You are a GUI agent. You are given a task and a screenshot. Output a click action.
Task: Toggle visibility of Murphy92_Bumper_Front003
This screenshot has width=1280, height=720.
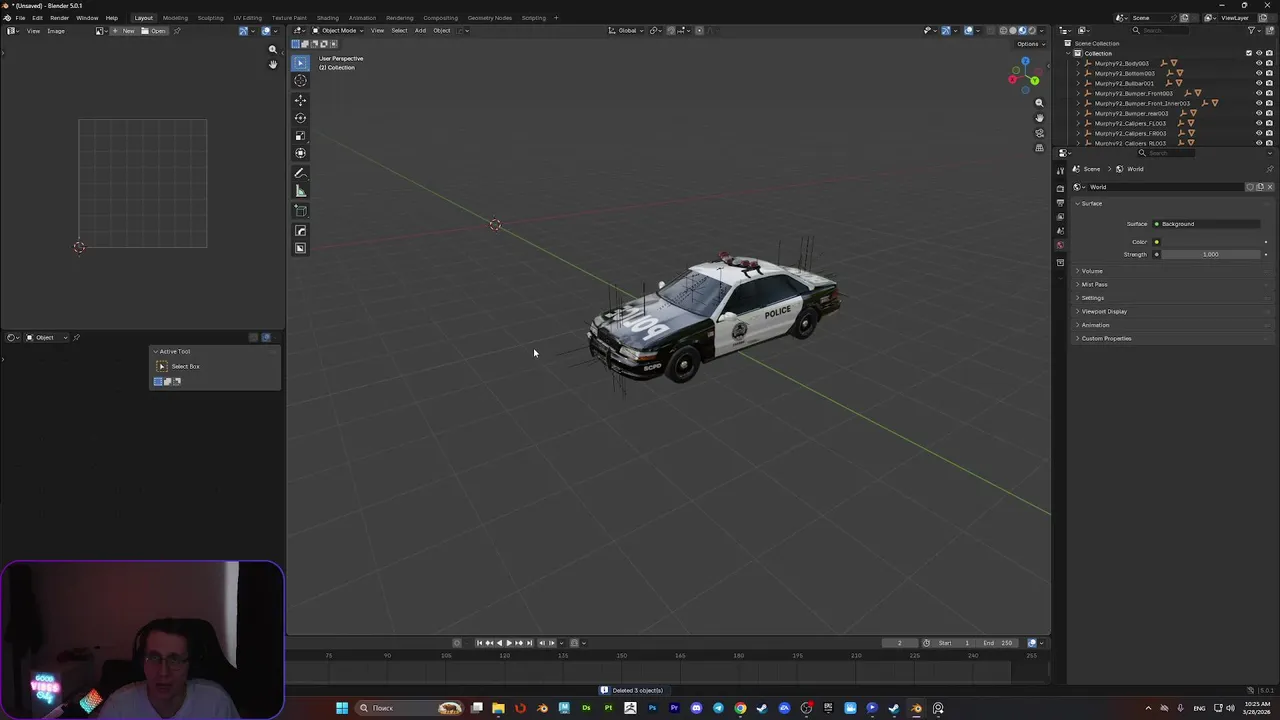pos(1258,93)
